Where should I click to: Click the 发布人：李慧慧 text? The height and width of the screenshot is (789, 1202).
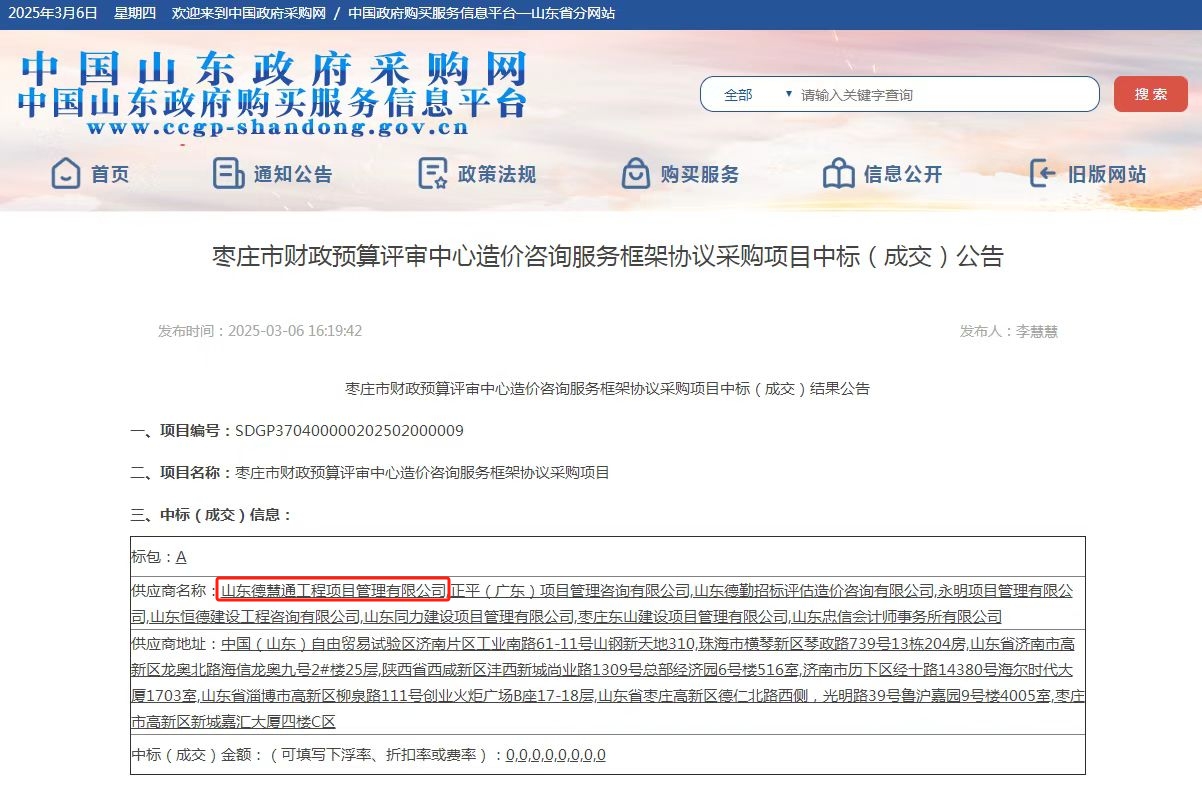tap(1009, 331)
